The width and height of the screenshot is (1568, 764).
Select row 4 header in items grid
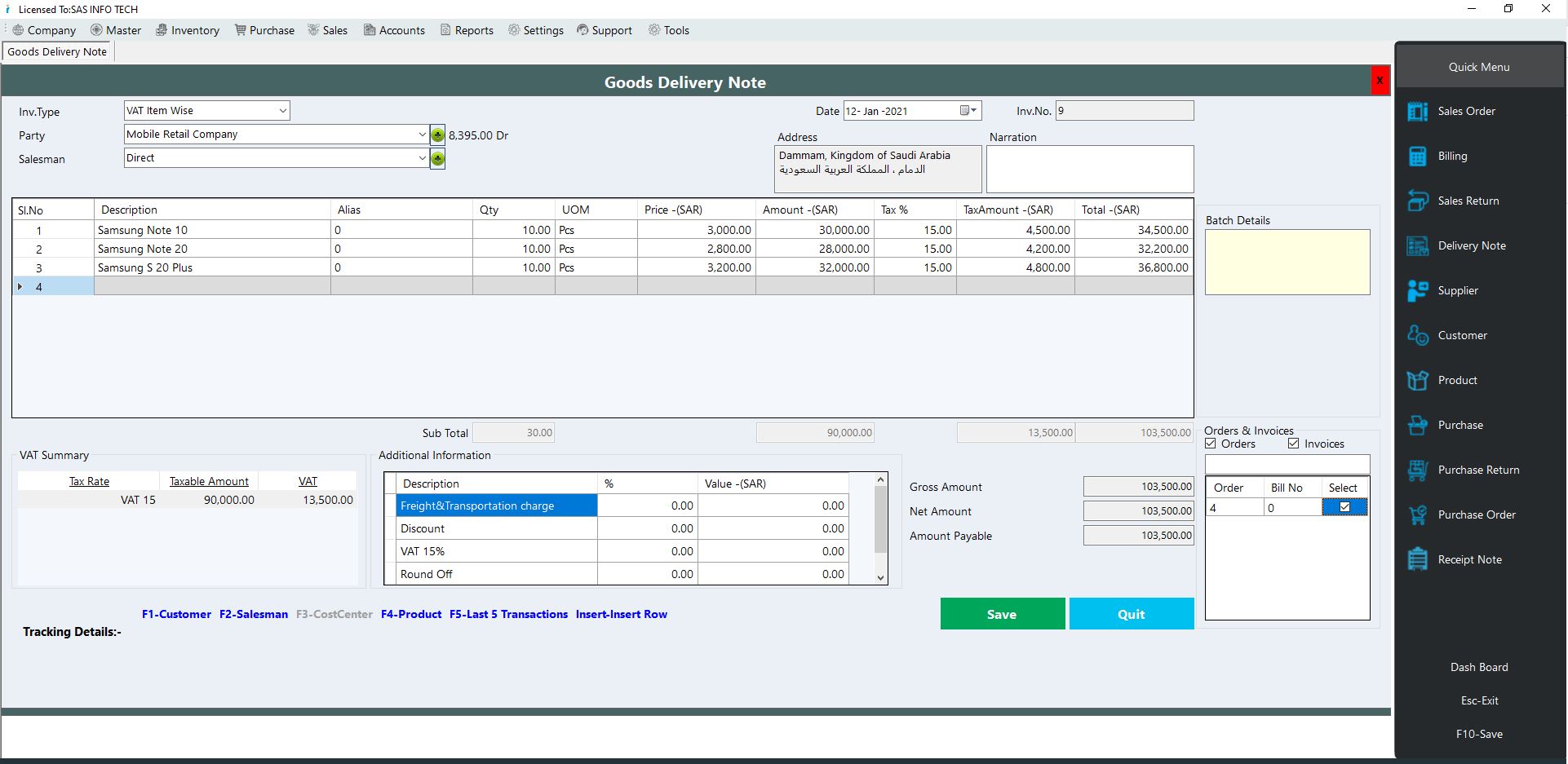tap(53, 286)
